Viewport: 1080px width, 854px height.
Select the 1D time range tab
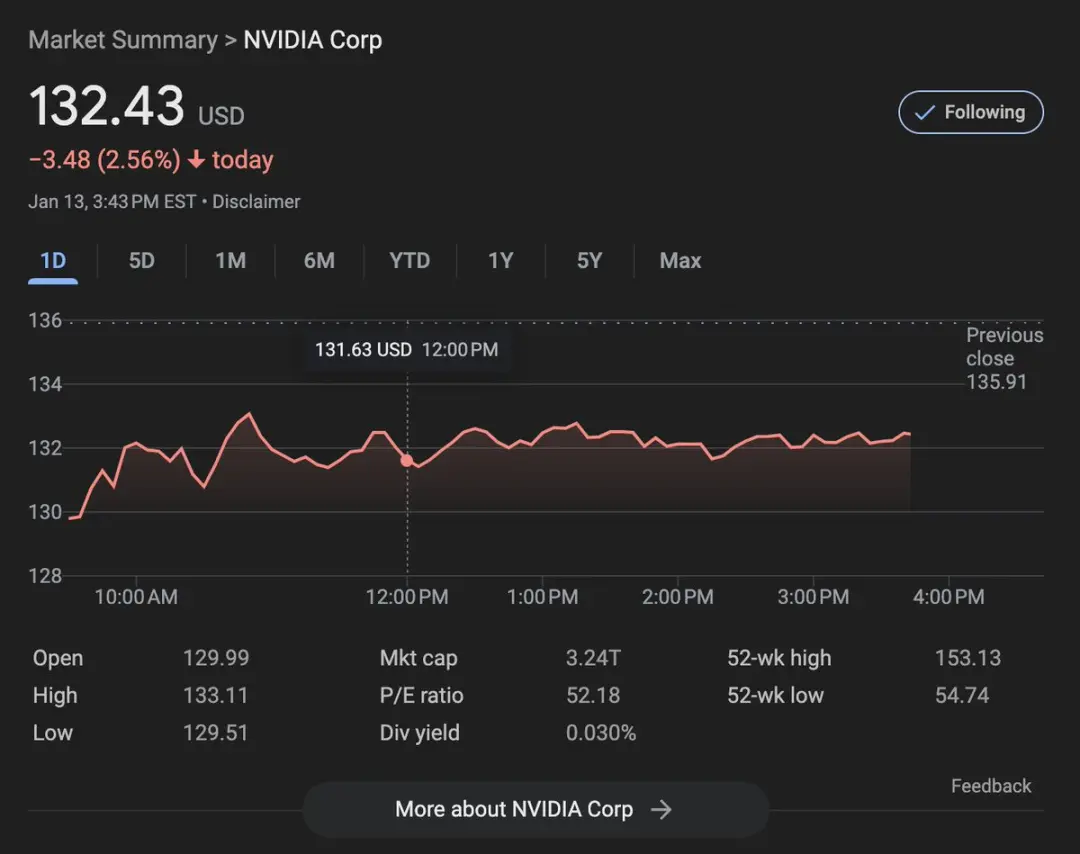[53, 261]
